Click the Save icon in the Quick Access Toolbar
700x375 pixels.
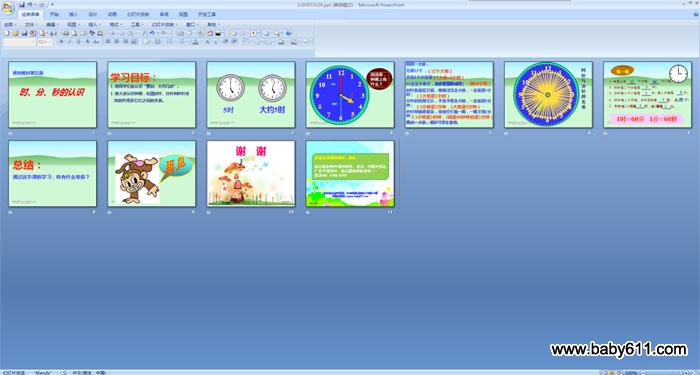22,4
